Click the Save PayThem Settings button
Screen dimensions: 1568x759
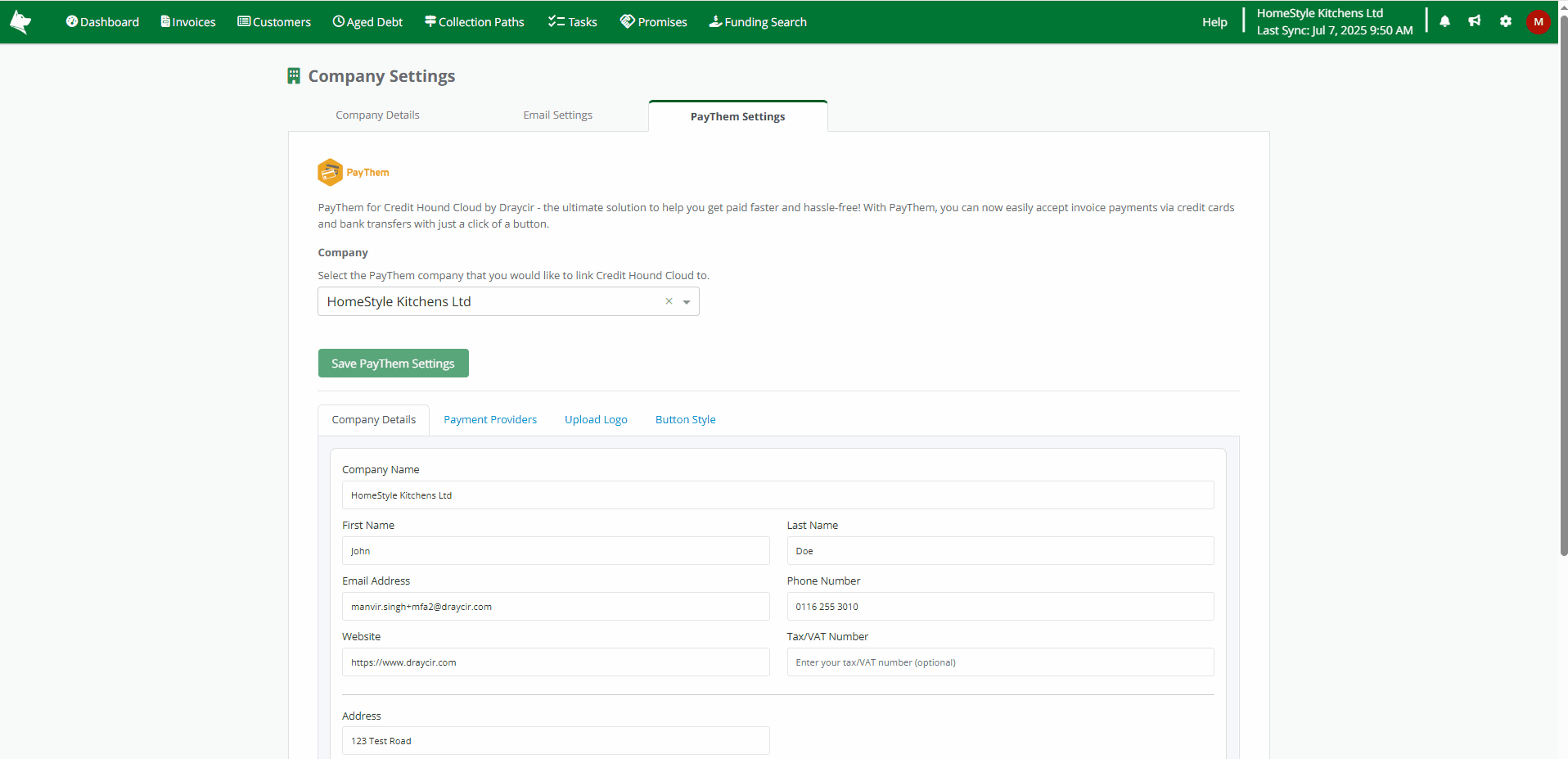tap(393, 364)
